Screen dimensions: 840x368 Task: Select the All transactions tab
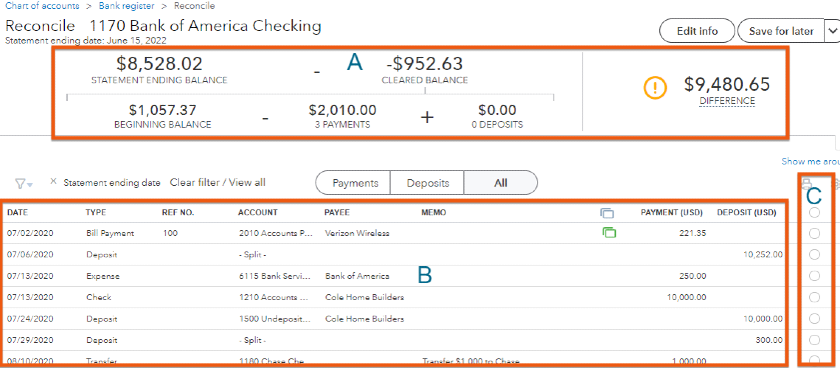point(500,183)
